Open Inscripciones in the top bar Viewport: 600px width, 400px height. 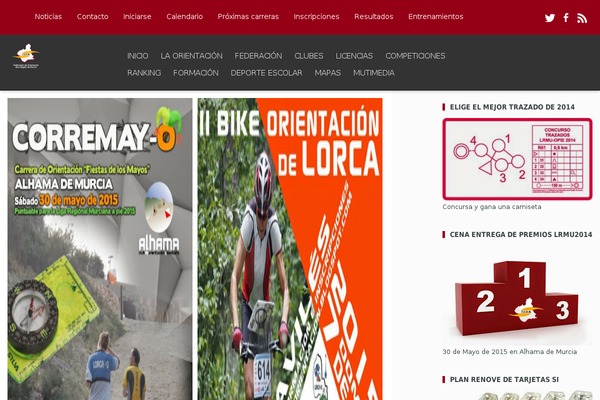click(x=316, y=16)
